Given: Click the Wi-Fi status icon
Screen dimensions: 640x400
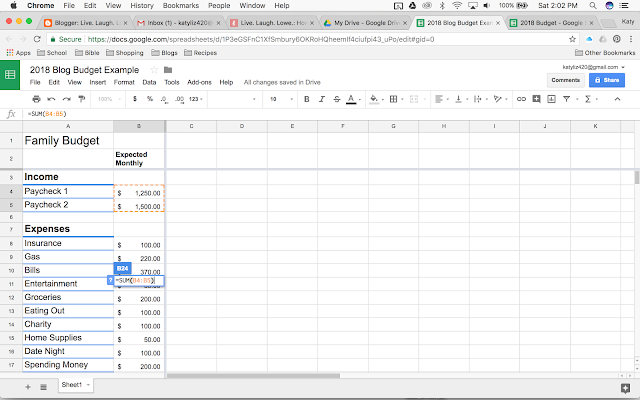Looking at the screenshot, I should (x=457, y=5).
